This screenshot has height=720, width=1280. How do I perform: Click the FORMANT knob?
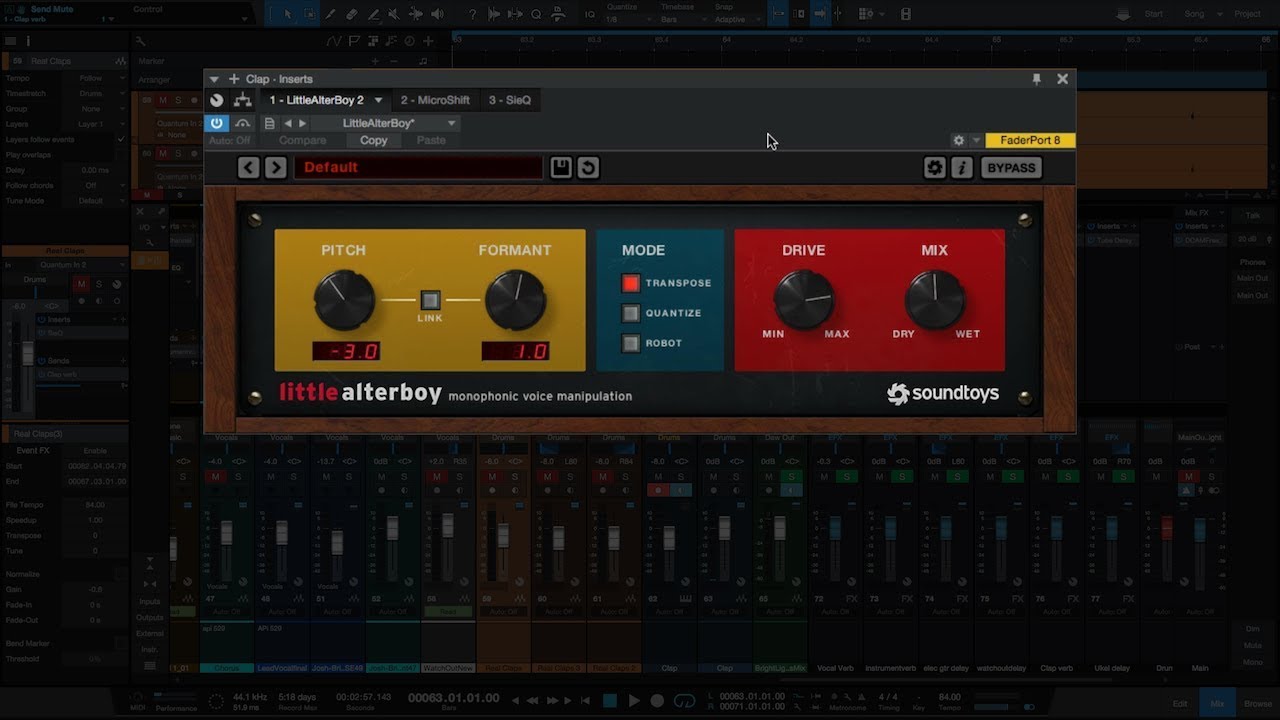(x=515, y=299)
